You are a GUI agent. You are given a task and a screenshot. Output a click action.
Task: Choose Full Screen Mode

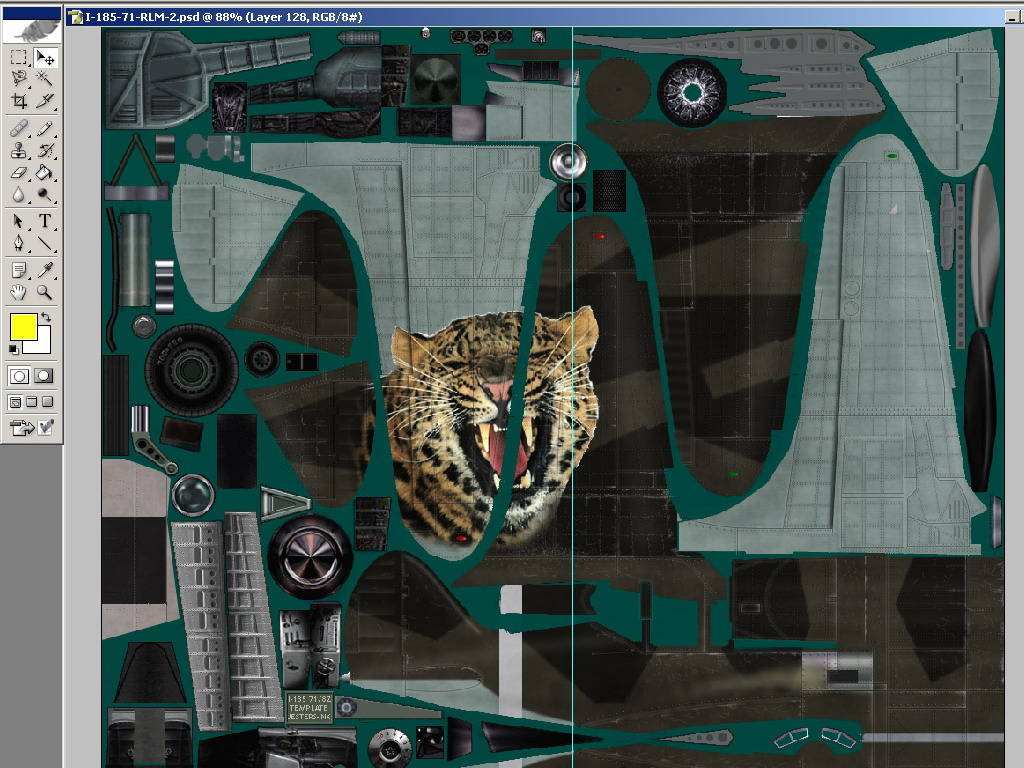pos(48,402)
